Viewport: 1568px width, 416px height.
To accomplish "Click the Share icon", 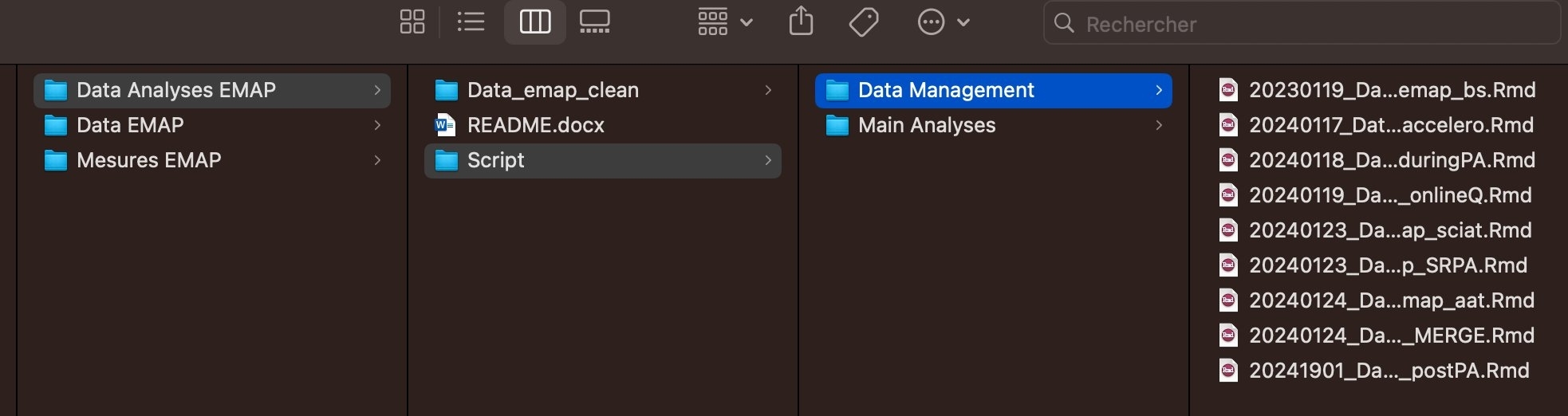I will 801,22.
